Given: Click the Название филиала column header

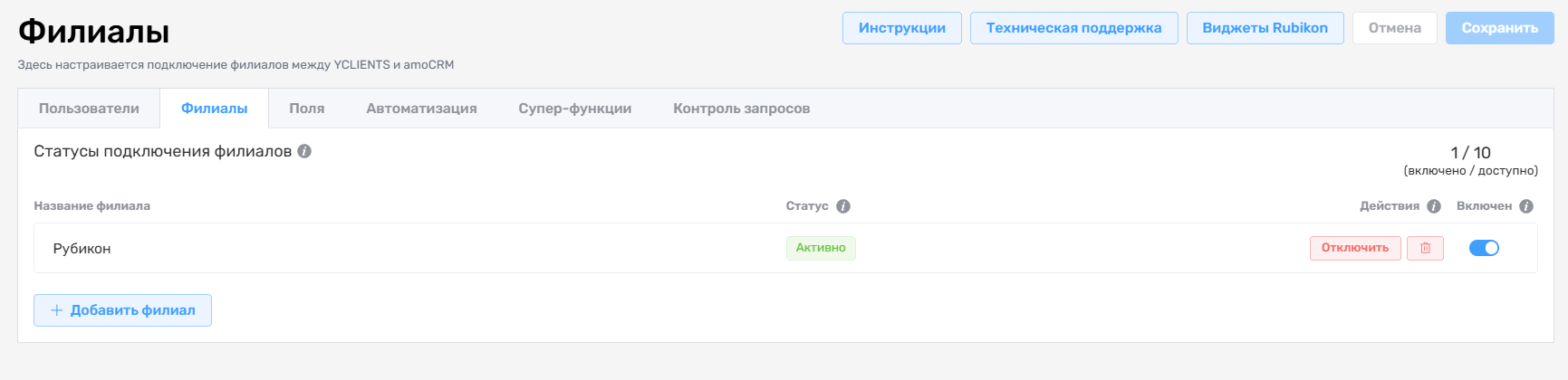Looking at the screenshot, I should pyautogui.click(x=92, y=206).
